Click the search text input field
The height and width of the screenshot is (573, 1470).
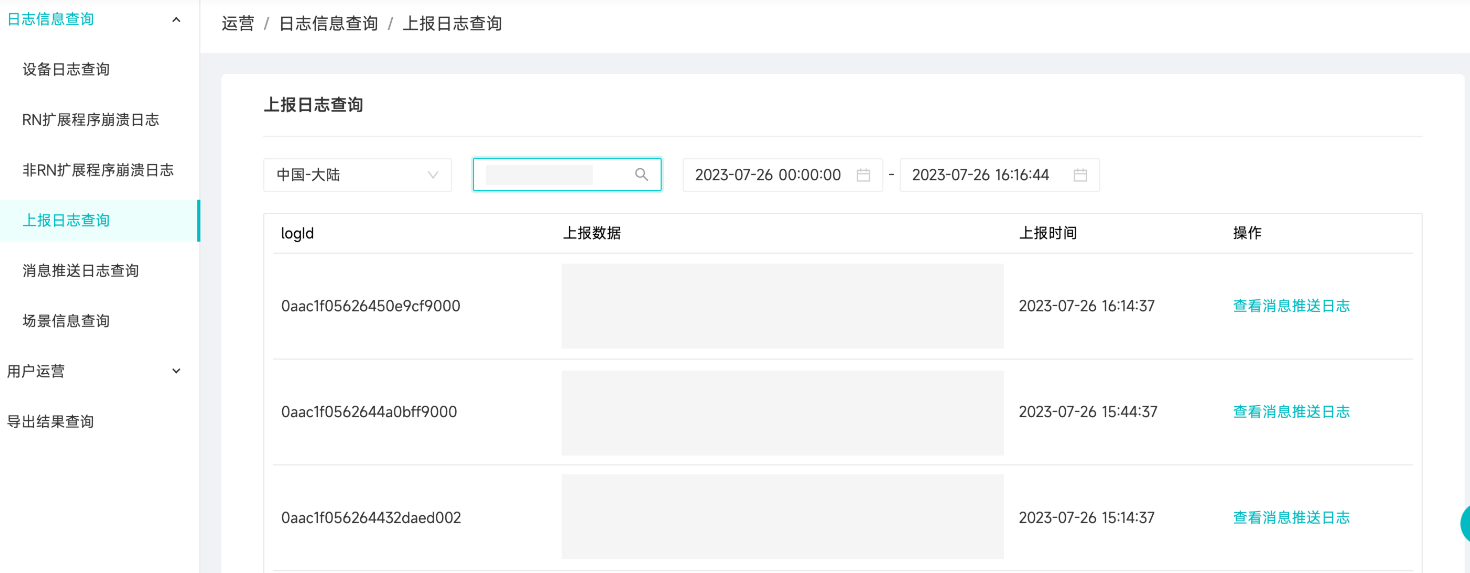click(x=550, y=175)
